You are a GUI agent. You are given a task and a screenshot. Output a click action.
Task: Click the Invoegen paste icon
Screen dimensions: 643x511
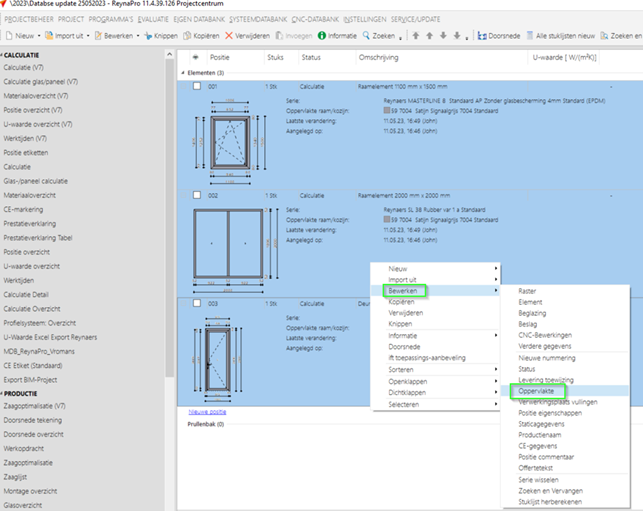pos(279,36)
